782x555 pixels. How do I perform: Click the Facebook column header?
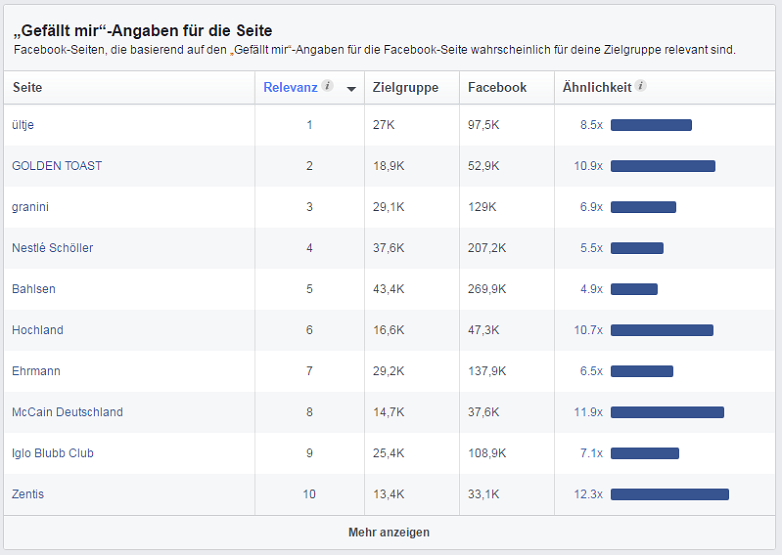(497, 87)
